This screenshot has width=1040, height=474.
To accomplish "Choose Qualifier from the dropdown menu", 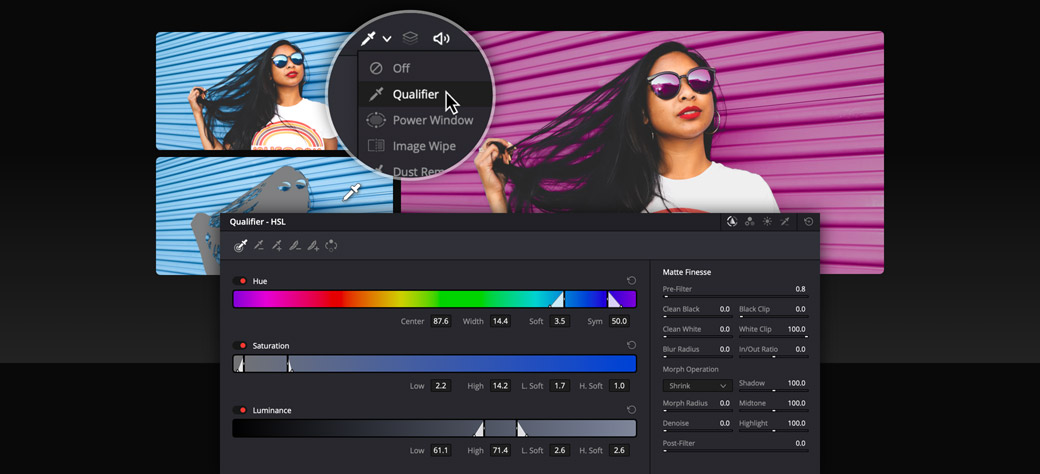I will click(x=415, y=94).
